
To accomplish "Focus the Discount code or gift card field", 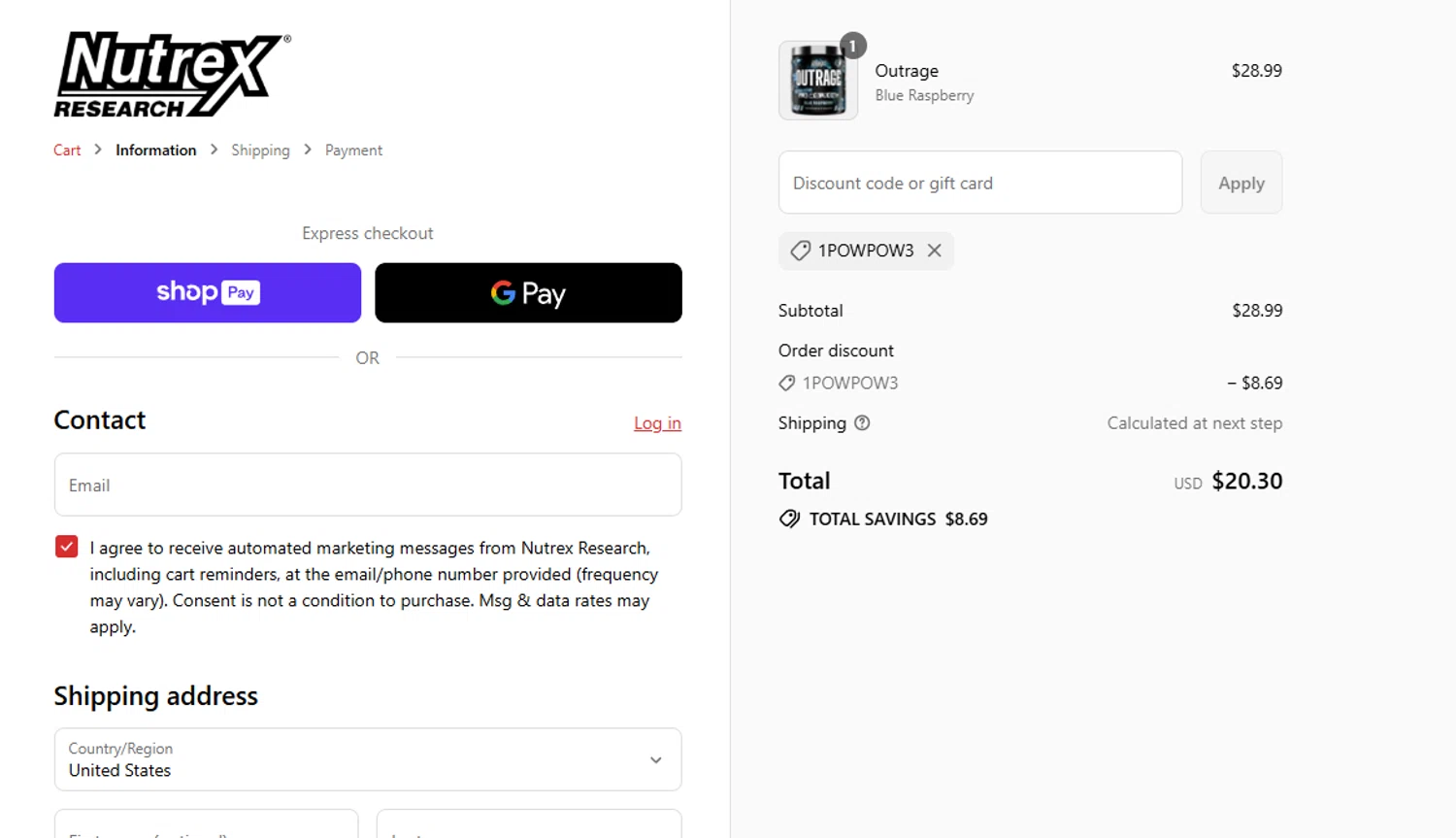I will (x=980, y=183).
